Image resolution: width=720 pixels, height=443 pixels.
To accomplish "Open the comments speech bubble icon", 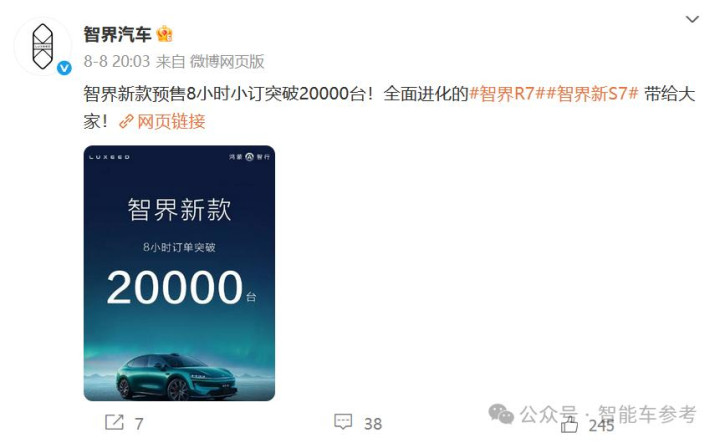I will tap(343, 422).
